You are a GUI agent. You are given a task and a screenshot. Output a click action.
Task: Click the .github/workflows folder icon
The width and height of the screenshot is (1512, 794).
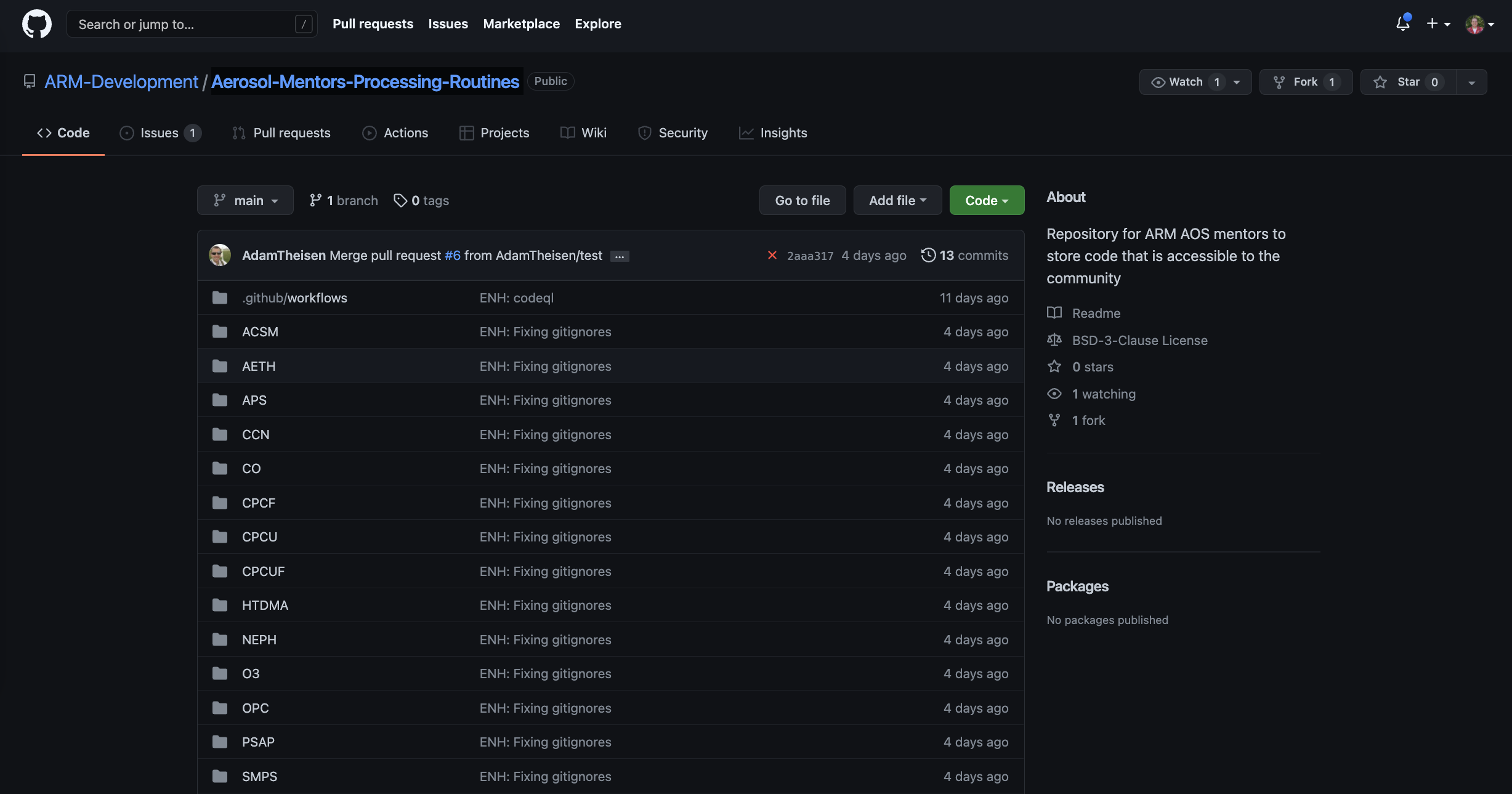pyautogui.click(x=220, y=298)
